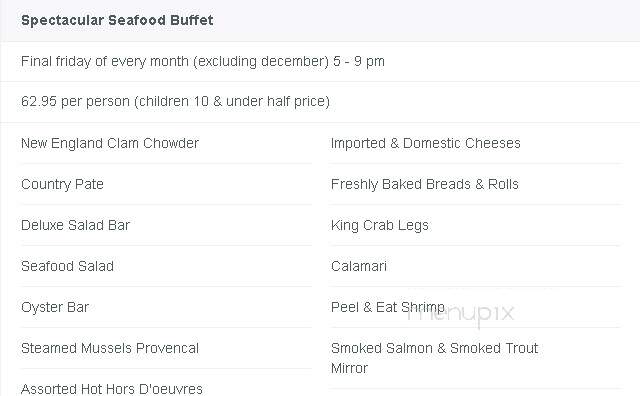Select Smoked Salmon & Smoked Trout Mirror
640x396 pixels.
pos(434,358)
